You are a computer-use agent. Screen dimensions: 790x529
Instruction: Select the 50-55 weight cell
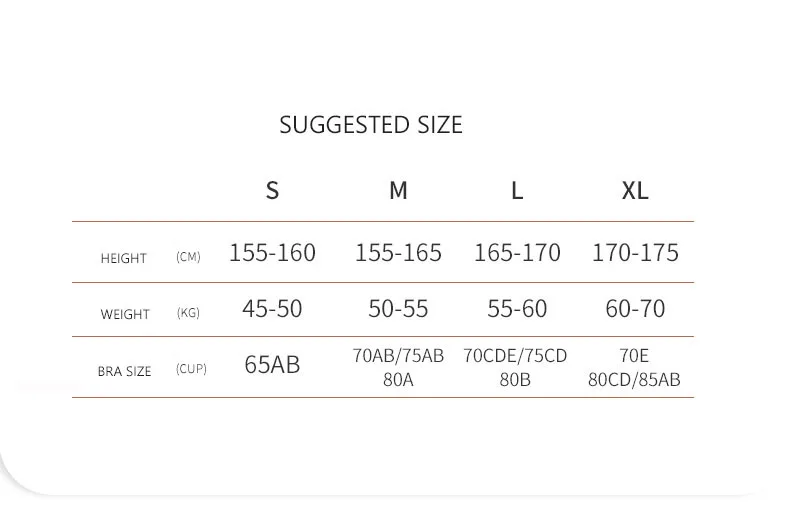[x=398, y=309]
